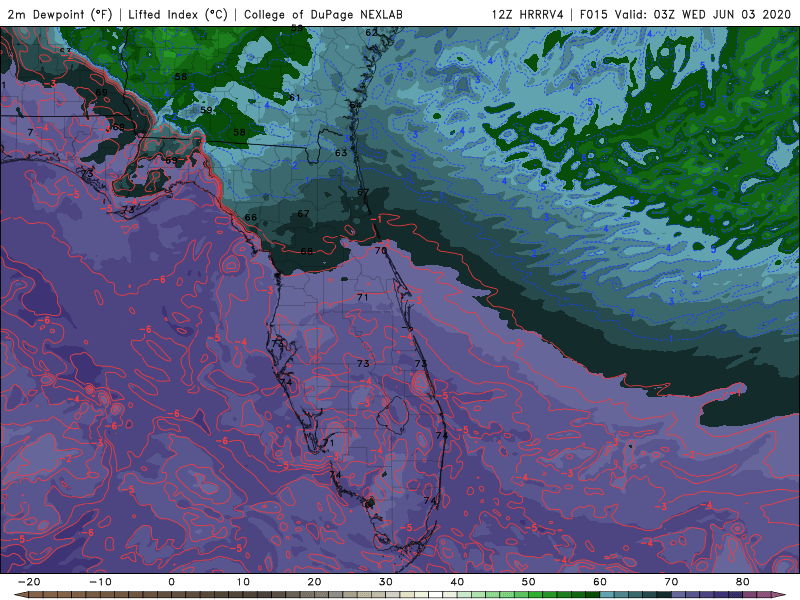Click the 68 dewpoint reading on the map

click(x=307, y=251)
